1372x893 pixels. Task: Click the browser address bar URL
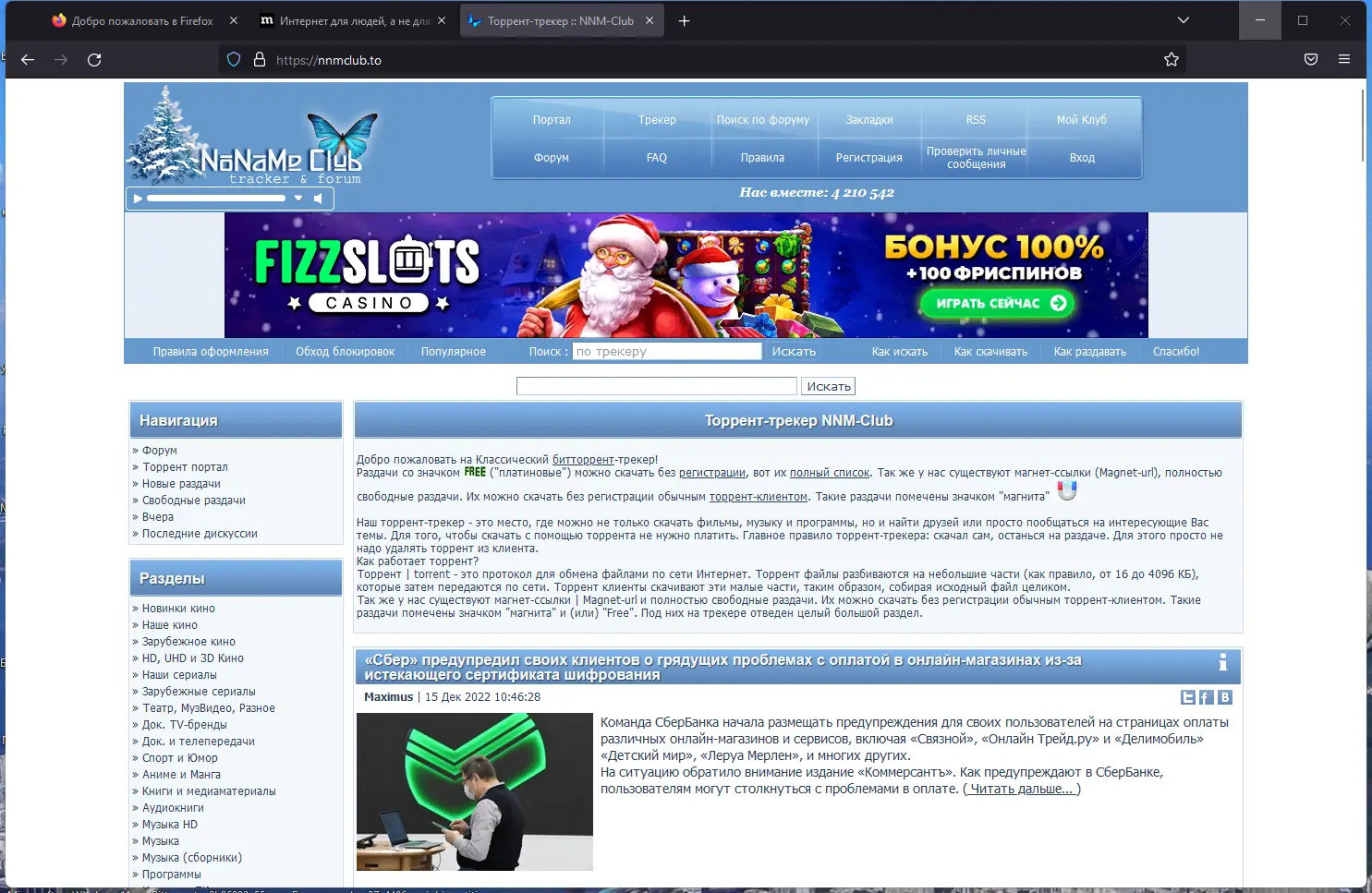(x=329, y=60)
